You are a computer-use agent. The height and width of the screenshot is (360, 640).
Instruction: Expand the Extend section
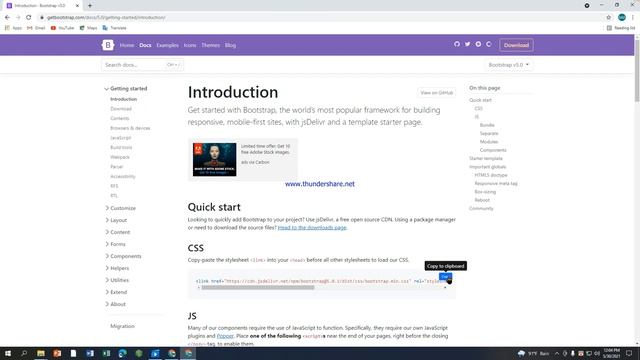(x=116, y=292)
